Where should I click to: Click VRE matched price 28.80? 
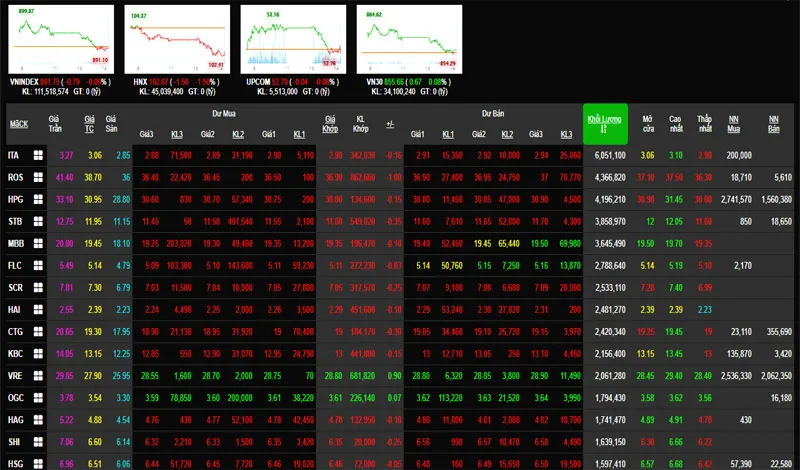[334, 376]
